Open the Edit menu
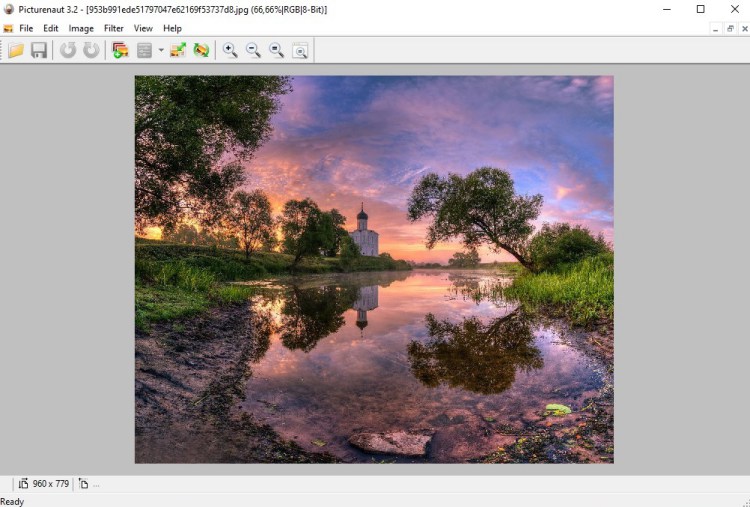 (x=51, y=28)
